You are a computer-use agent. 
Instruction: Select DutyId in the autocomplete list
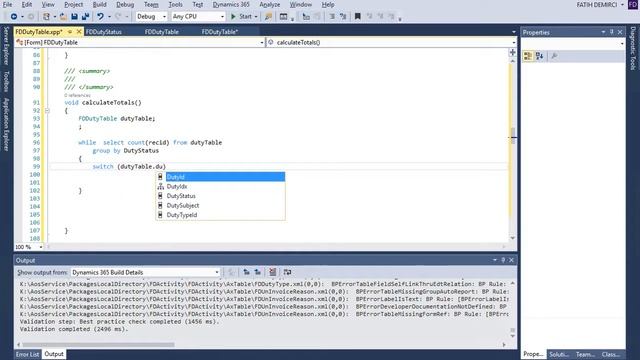click(x=220, y=177)
